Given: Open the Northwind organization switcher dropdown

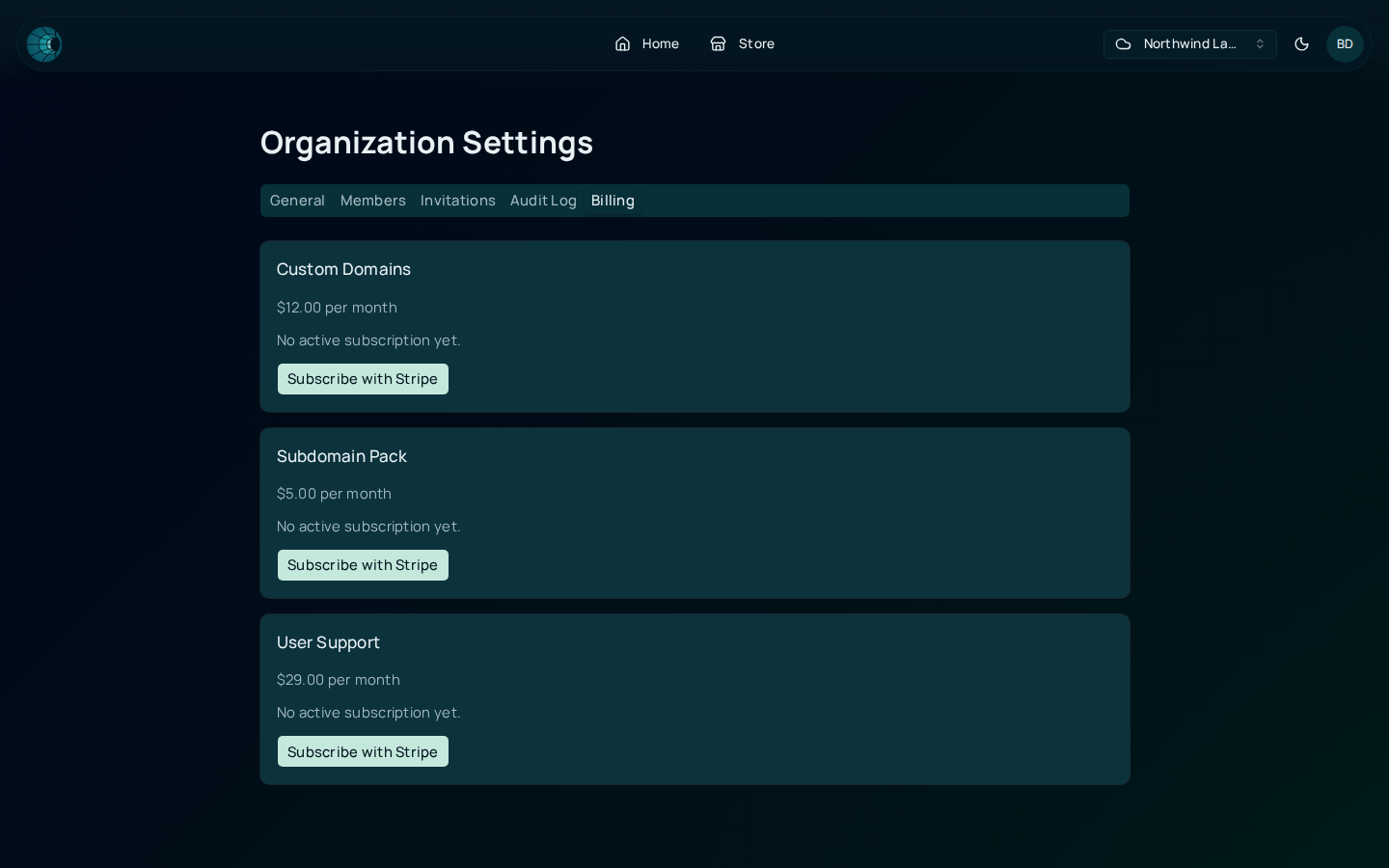Looking at the screenshot, I should point(1189,44).
